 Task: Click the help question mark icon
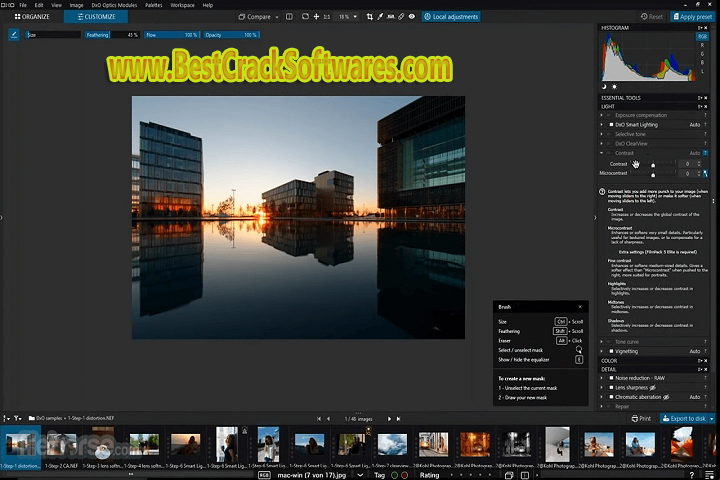tap(692, 475)
